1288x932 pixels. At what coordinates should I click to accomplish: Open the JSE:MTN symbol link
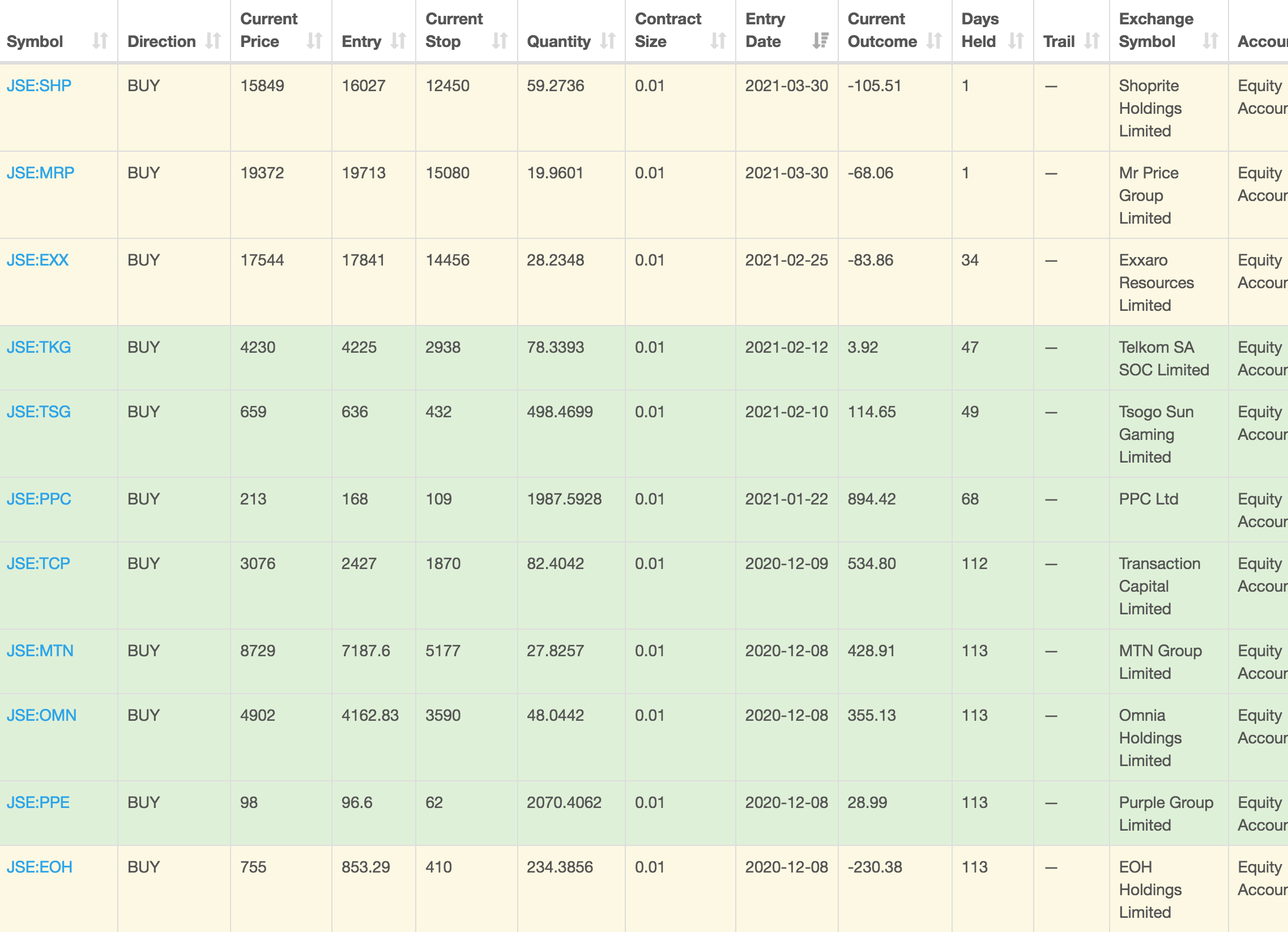coord(40,651)
